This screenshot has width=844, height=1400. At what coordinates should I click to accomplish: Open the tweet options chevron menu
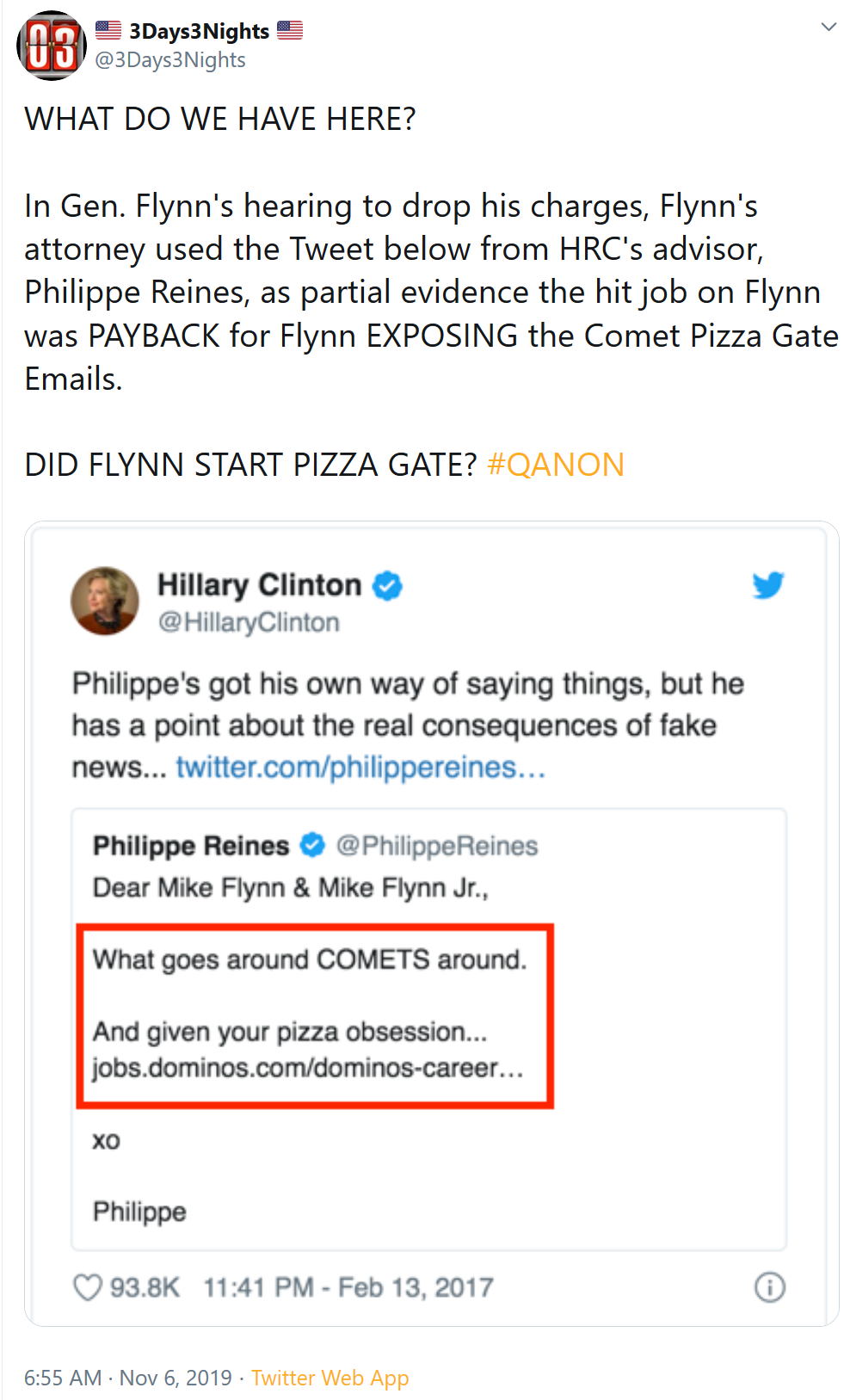click(x=829, y=27)
